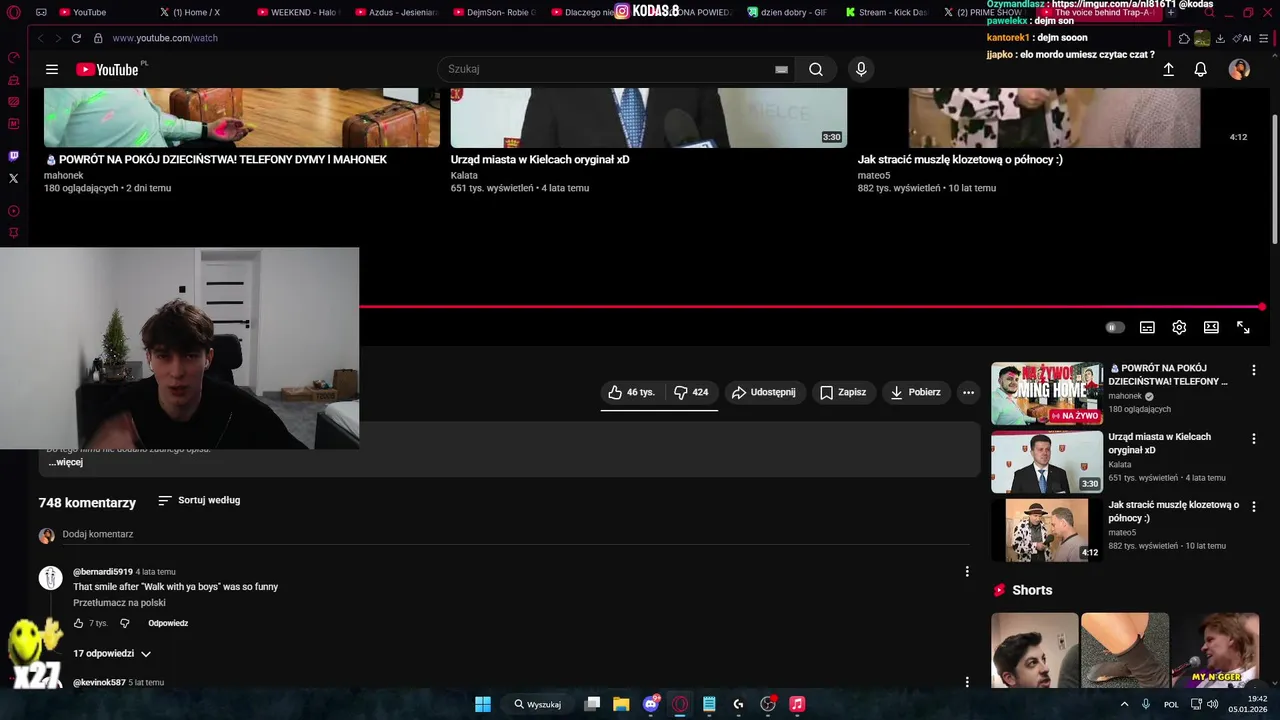
Task: Switch to the WEEKEND - Halo tab
Action: (x=298, y=12)
